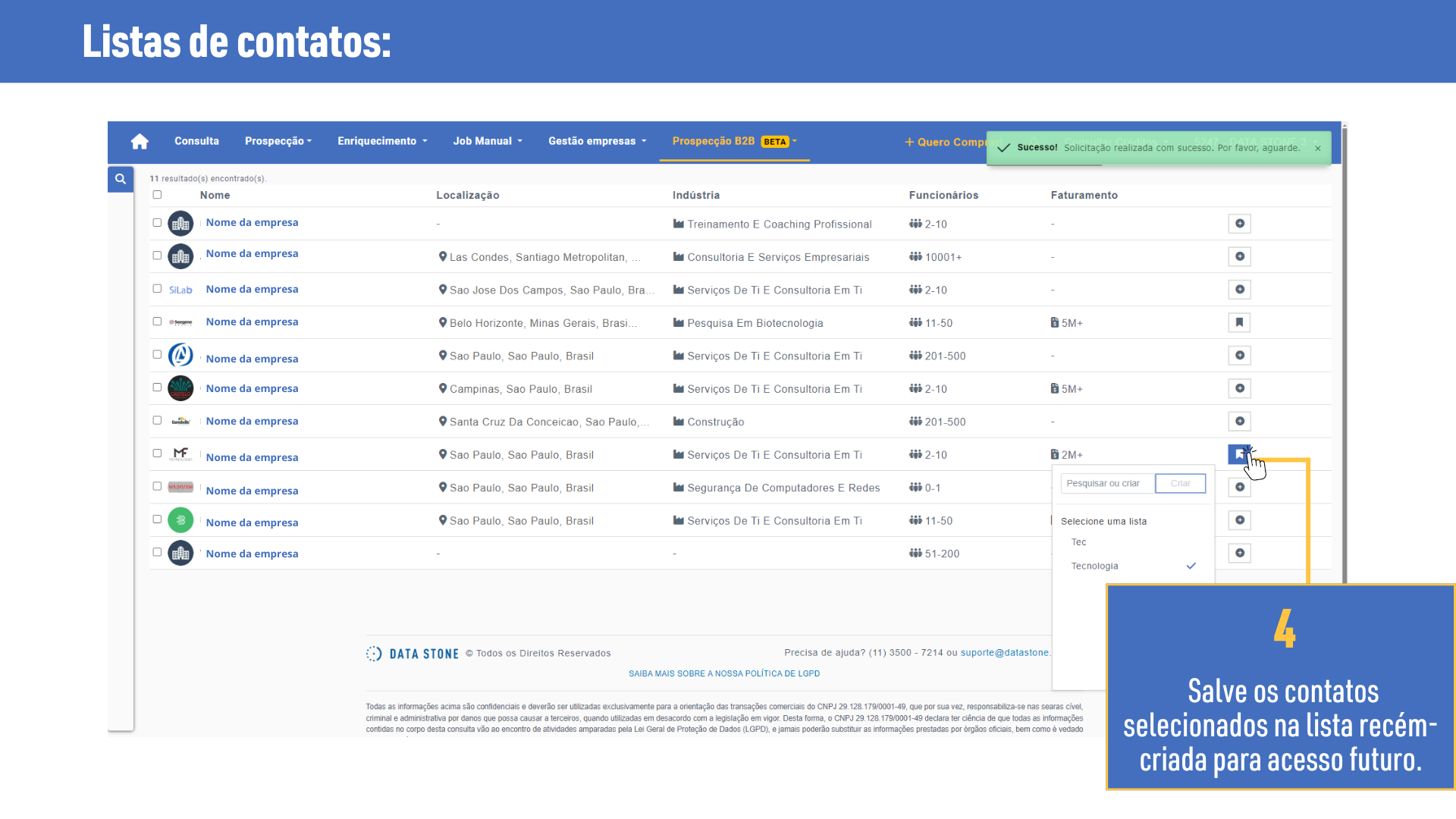Click the plus icon on Construção row
This screenshot has height=819, width=1456.
tap(1239, 422)
